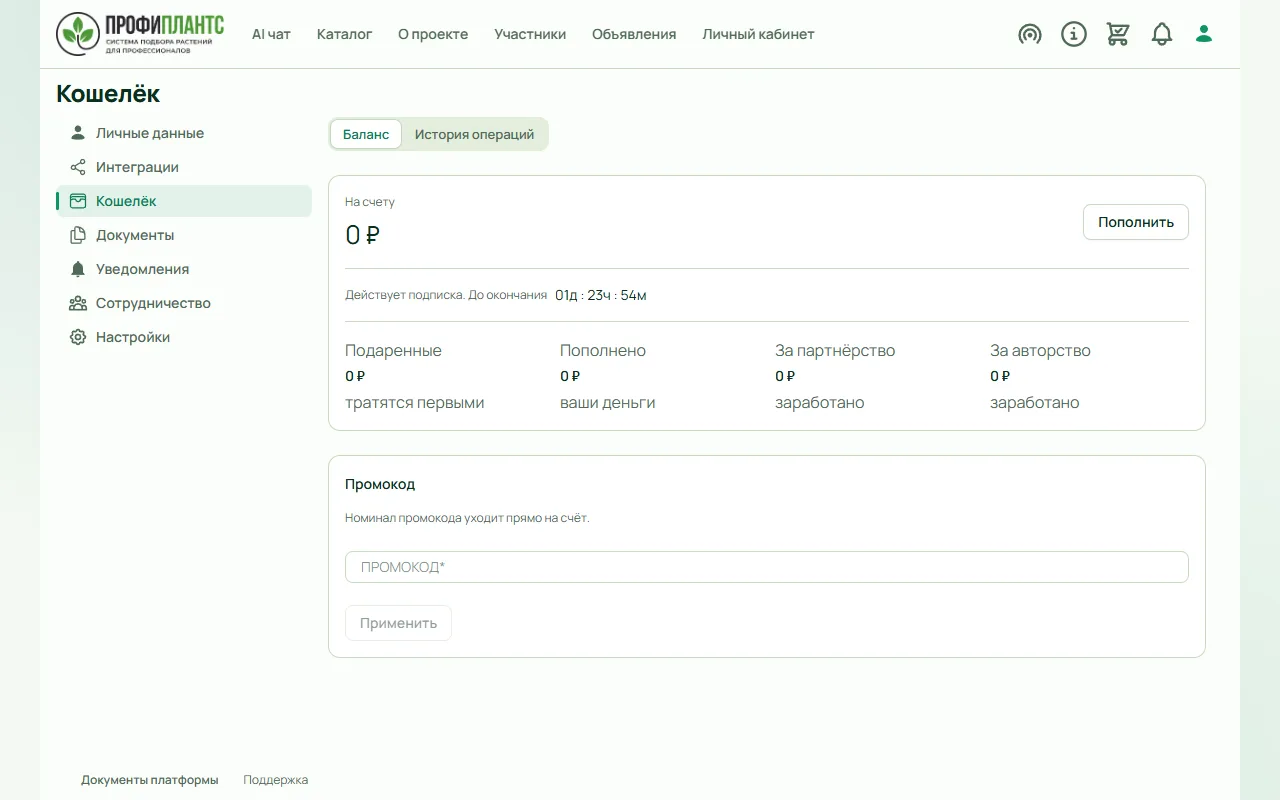
Task: Open Сотрудничество in the sidebar
Action: click(x=184, y=303)
